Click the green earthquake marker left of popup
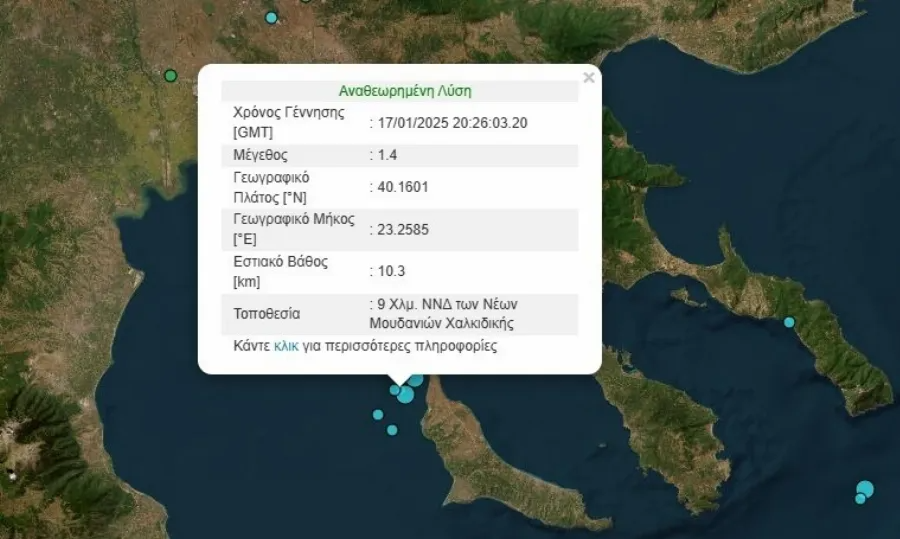The image size is (900, 539). 170,76
